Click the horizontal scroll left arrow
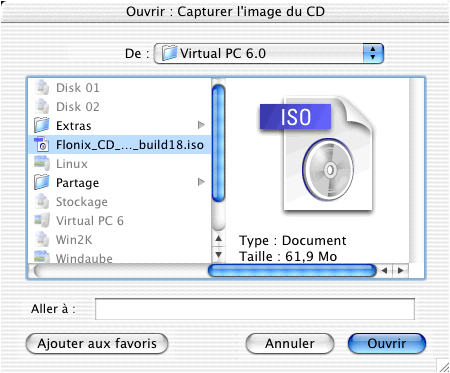 (384, 270)
